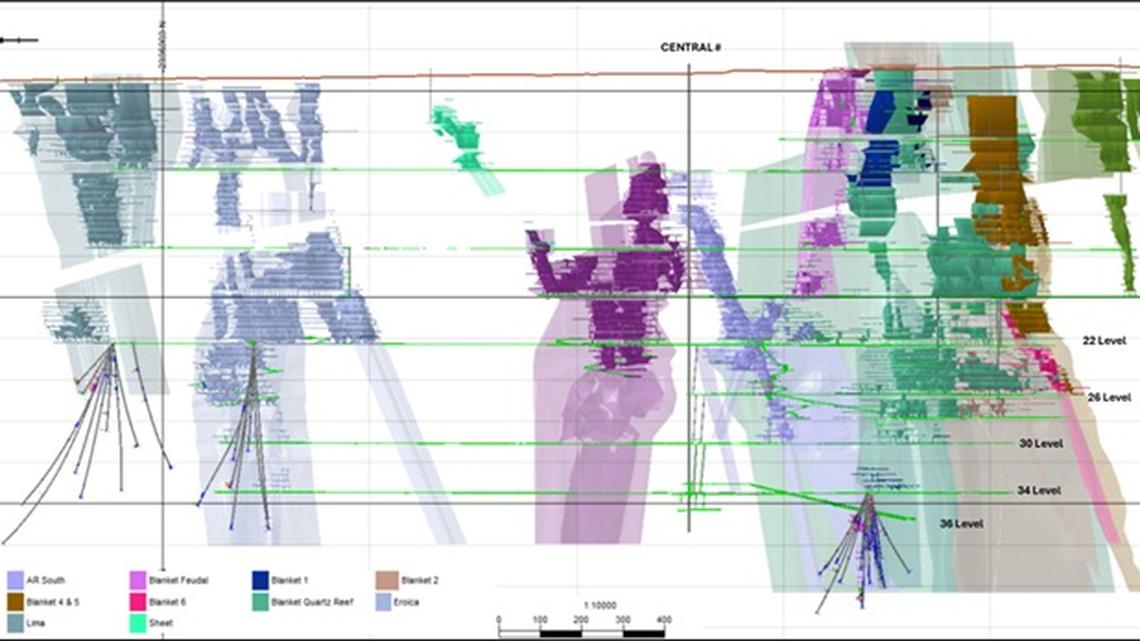Screen dimensions: 1140x641
Task: Expand details for the 36 Level label
Action: 961,521
